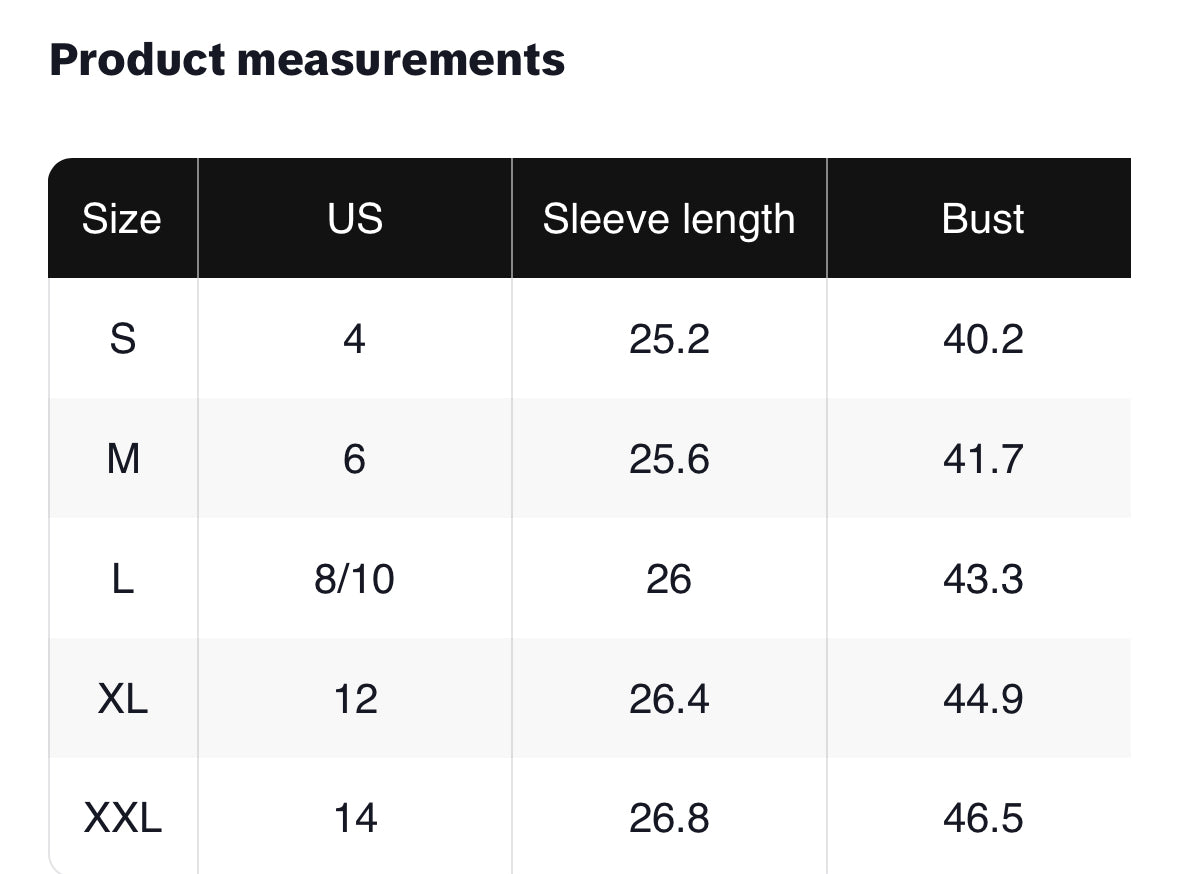Click the Product measurements heading
Image resolution: width=1179 pixels, height=874 pixels.
point(307,60)
